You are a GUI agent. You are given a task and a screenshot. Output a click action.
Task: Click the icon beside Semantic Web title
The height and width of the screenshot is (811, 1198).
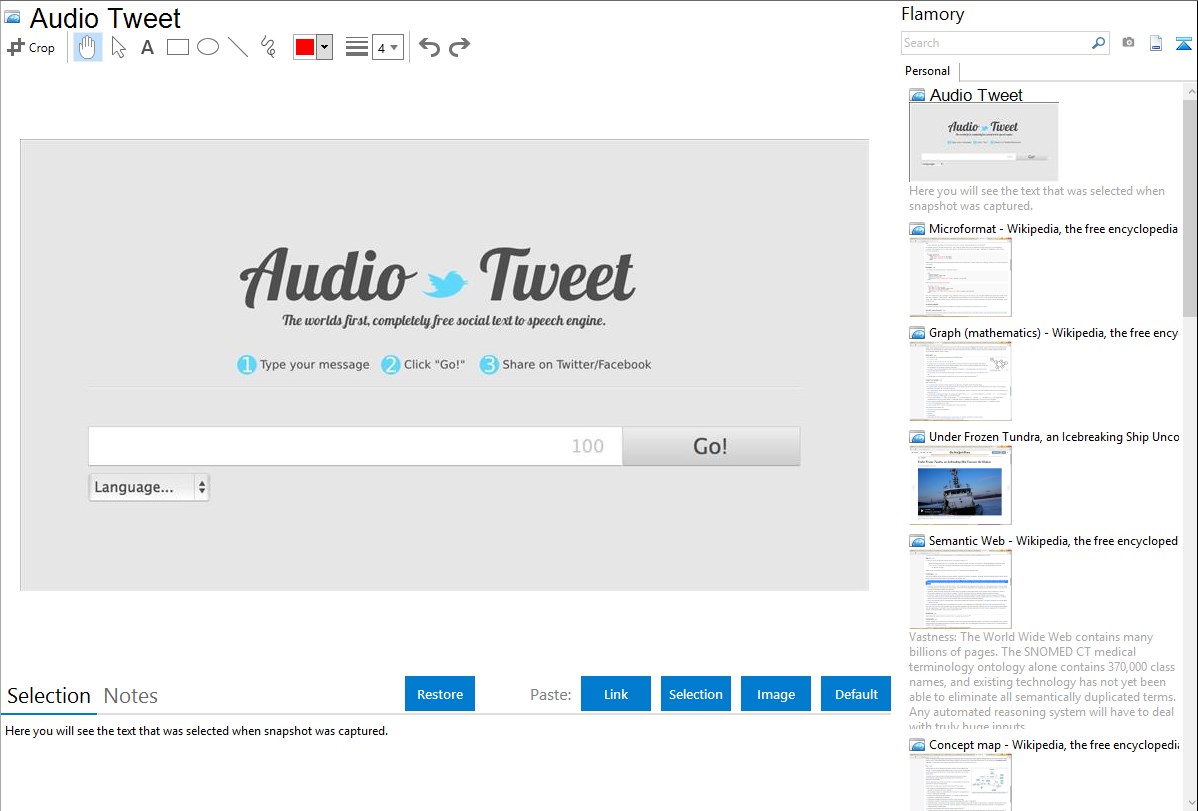tap(917, 541)
